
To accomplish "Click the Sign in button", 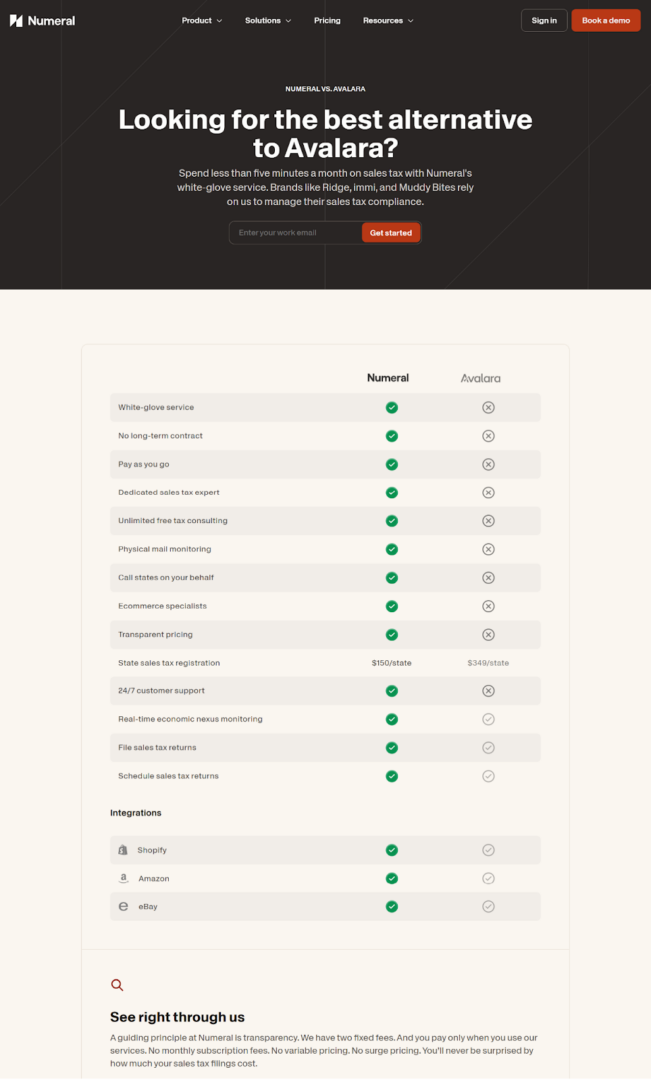I will tap(543, 20).
